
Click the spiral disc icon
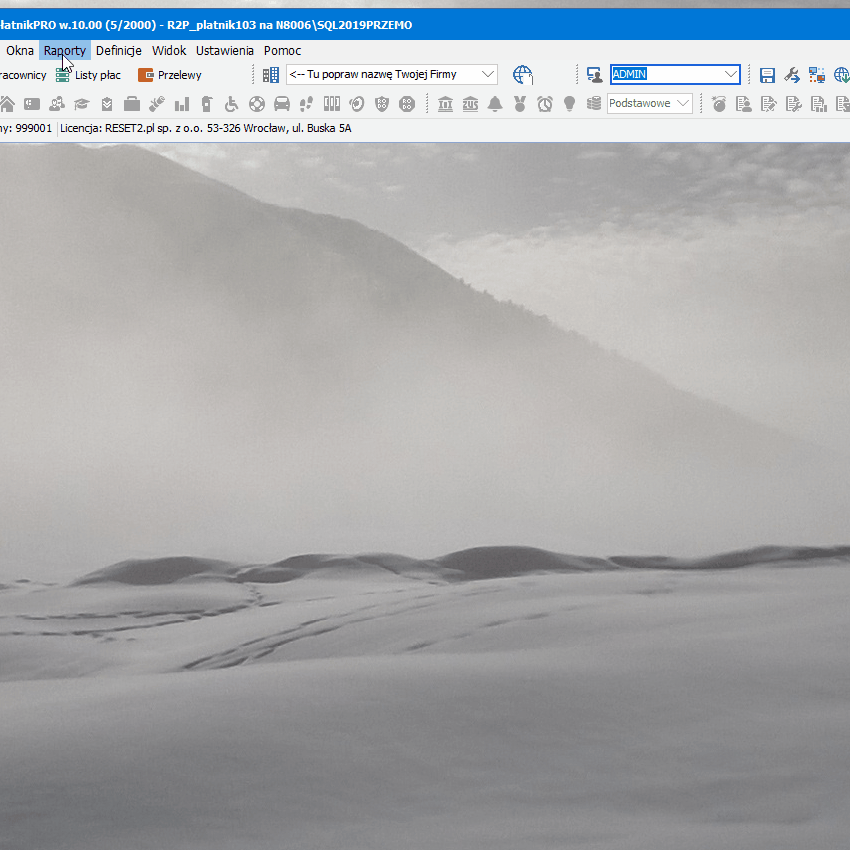pyautogui.click(x=357, y=104)
